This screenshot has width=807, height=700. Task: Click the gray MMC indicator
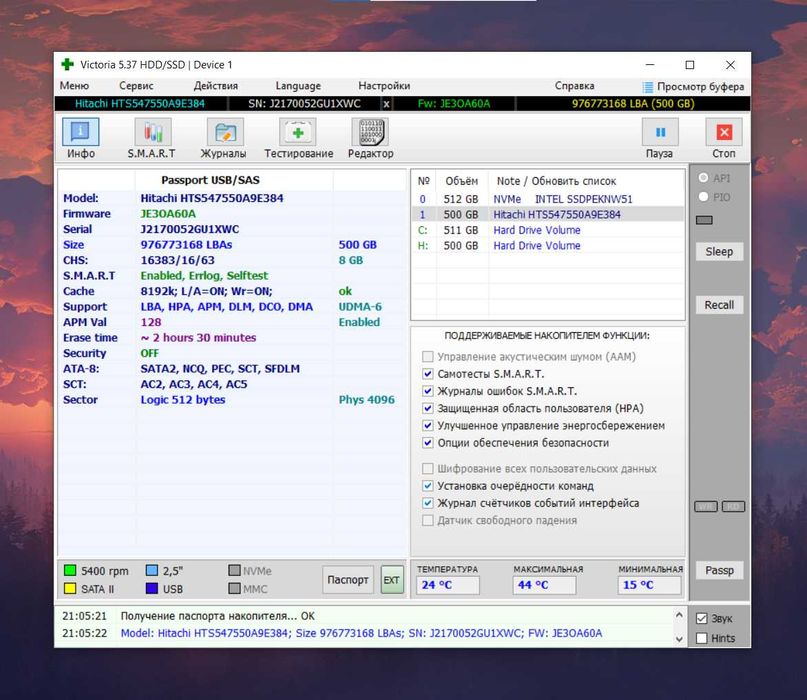pyautogui.click(x=235, y=588)
